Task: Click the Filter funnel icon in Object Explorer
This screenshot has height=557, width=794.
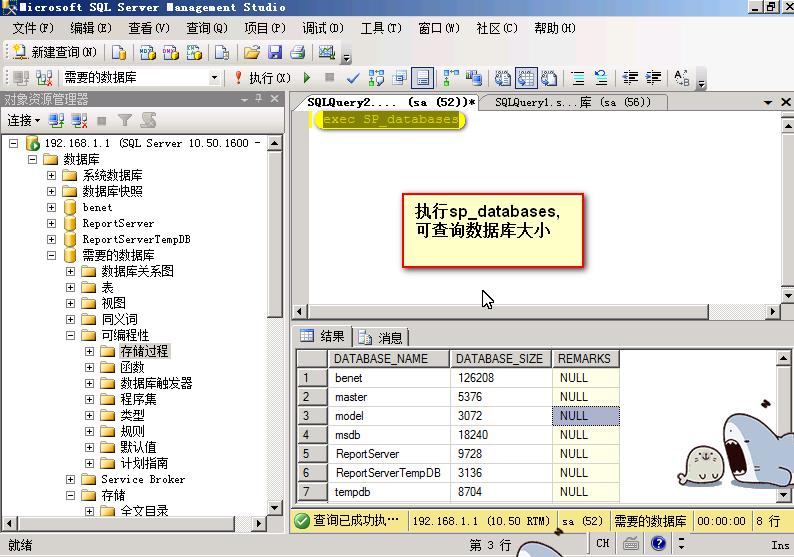Action: point(125,121)
